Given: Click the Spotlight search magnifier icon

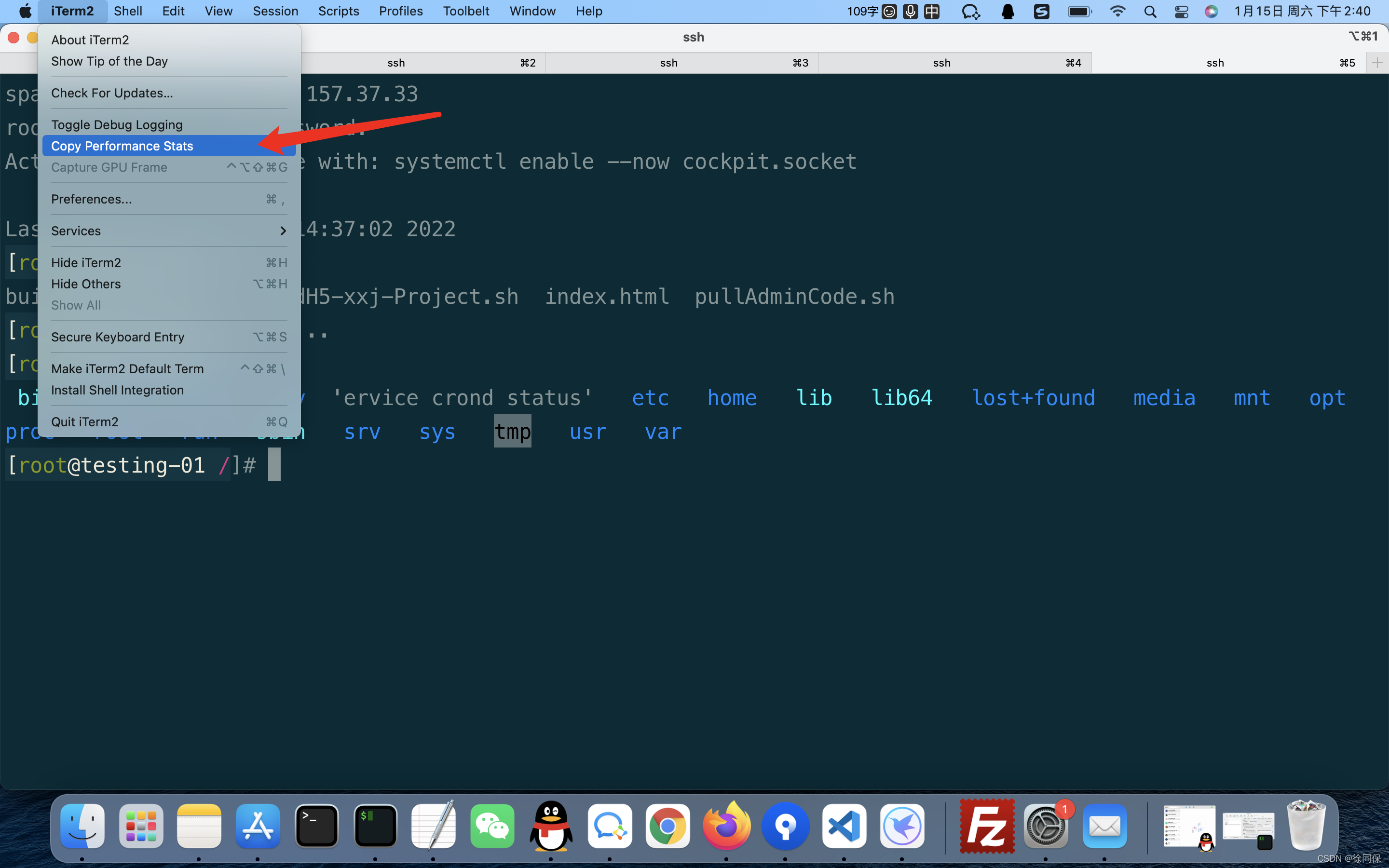Looking at the screenshot, I should 1150,12.
